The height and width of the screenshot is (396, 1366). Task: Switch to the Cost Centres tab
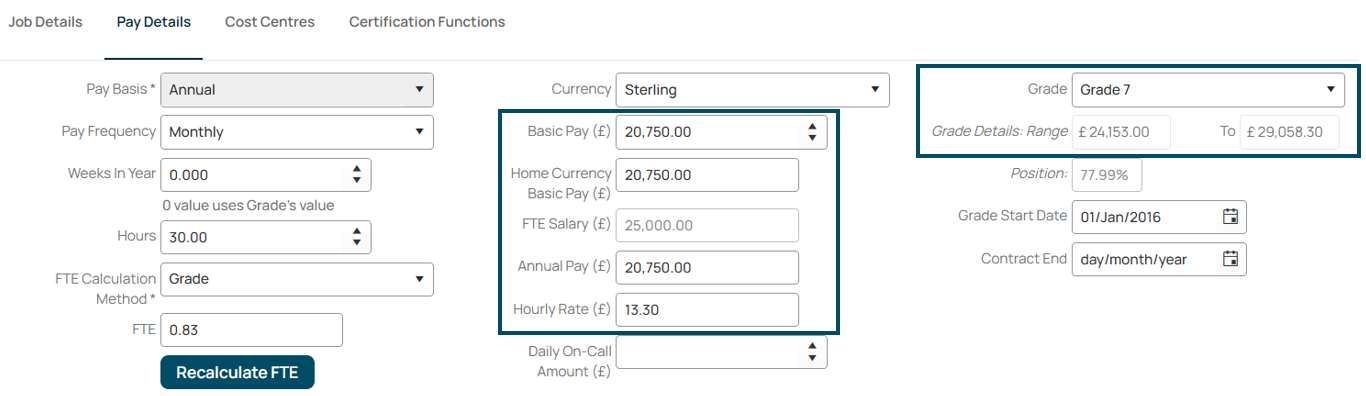pyautogui.click(x=270, y=22)
